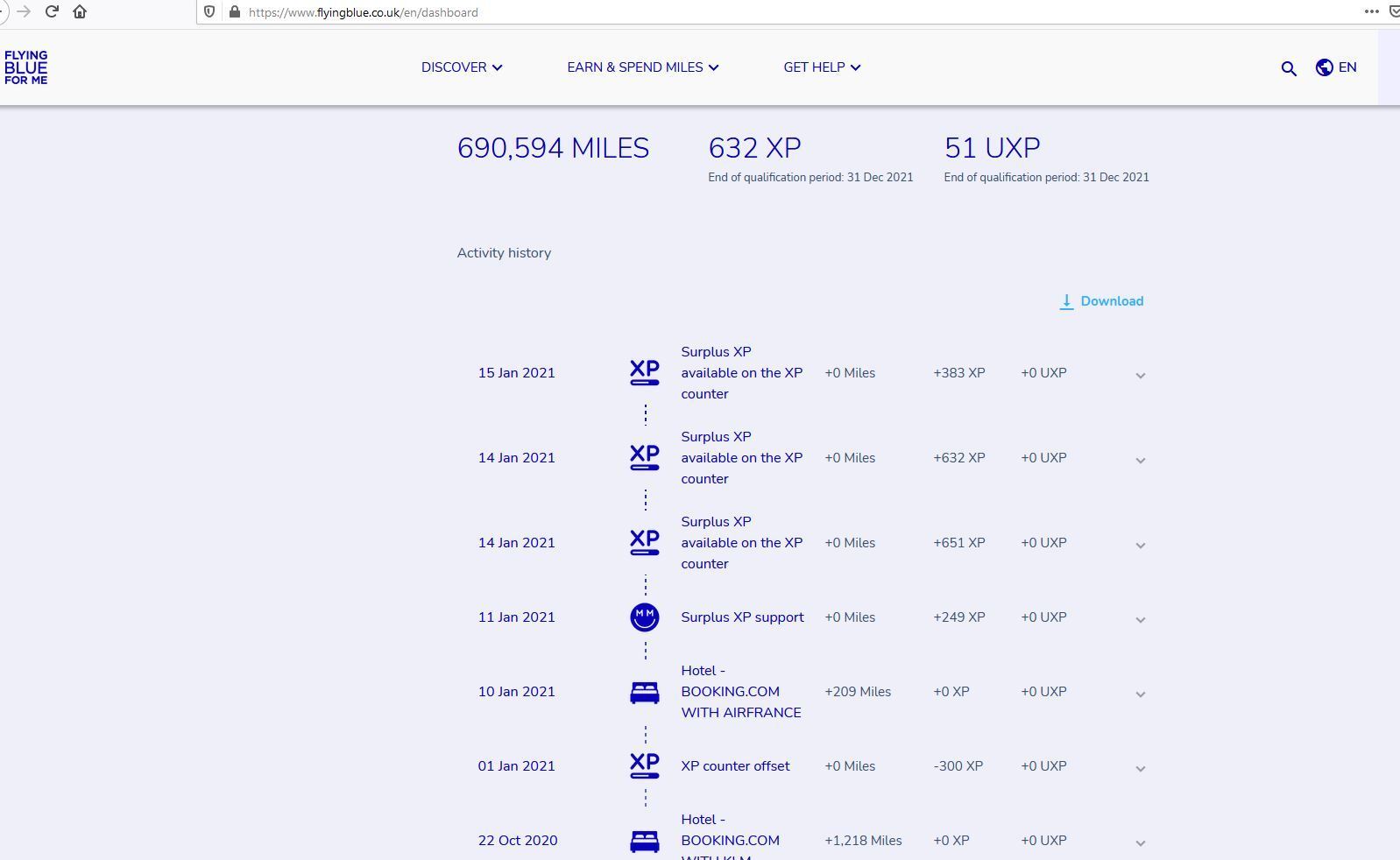Open the Earn & Spend Miles menu
Image resolution: width=1400 pixels, height=860 pixels.
click(x=642, y=67)
